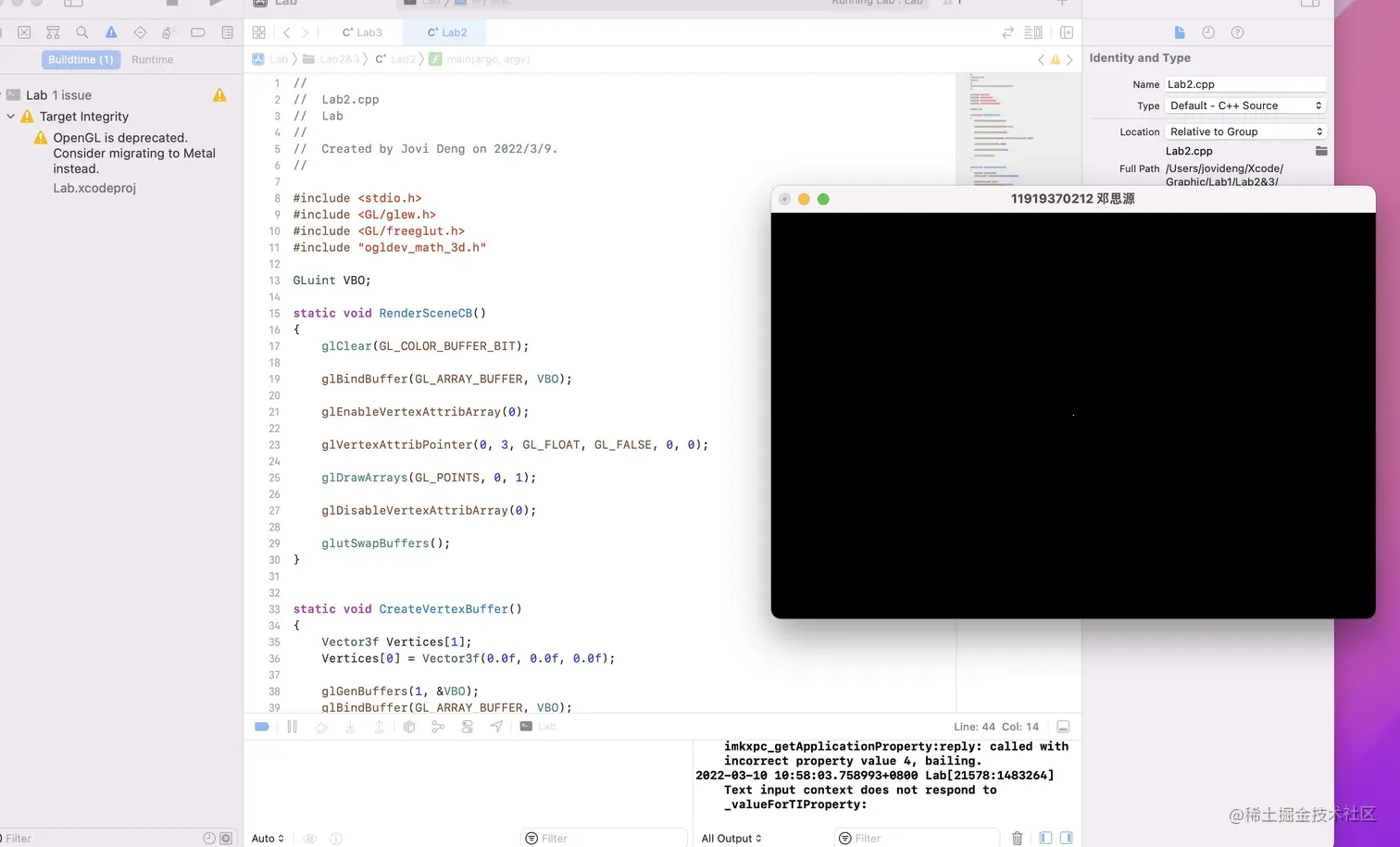Open the Report navigator
The height and width of the screenshot is (847, 1400).
(227, 31)
